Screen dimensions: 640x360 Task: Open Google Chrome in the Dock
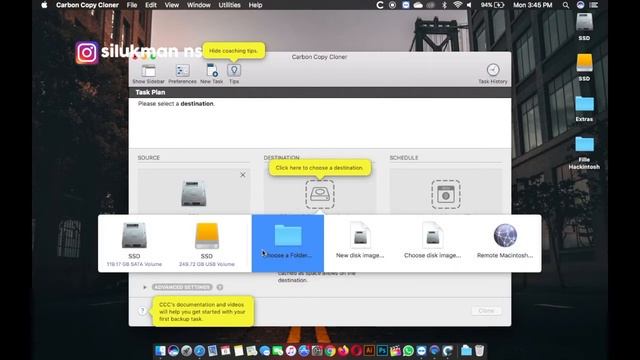(330, 351)
